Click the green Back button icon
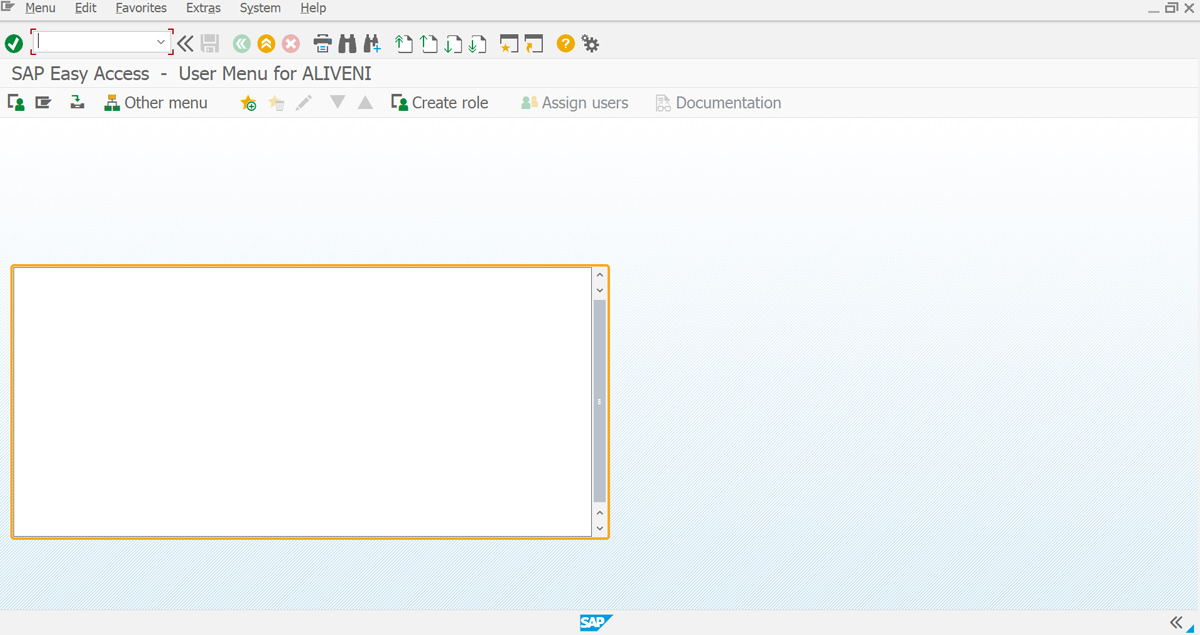Image resolution: width=1200 pixels, height=635 pixels. coord(241,43)
